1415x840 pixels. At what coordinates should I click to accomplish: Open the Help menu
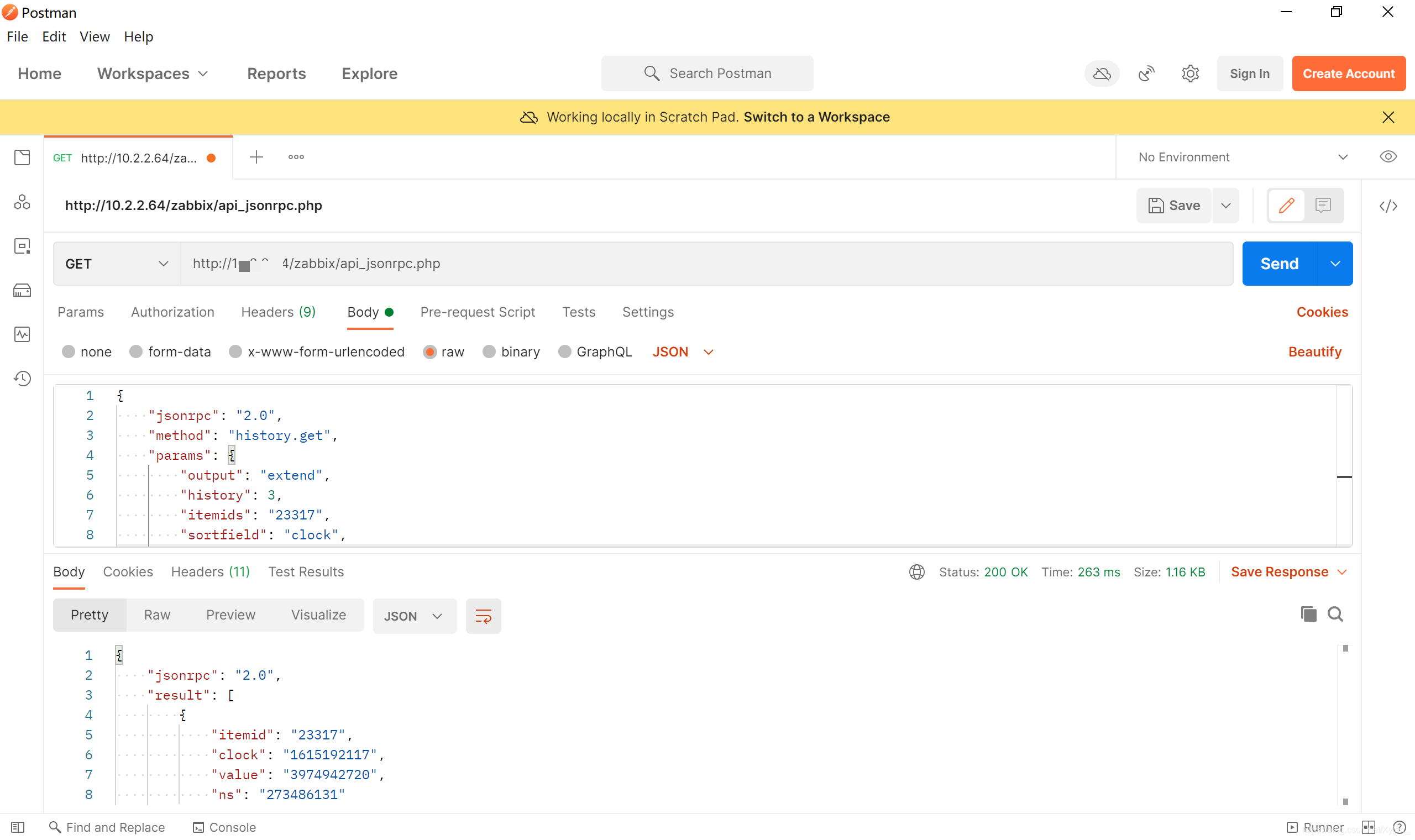[139, 37]
